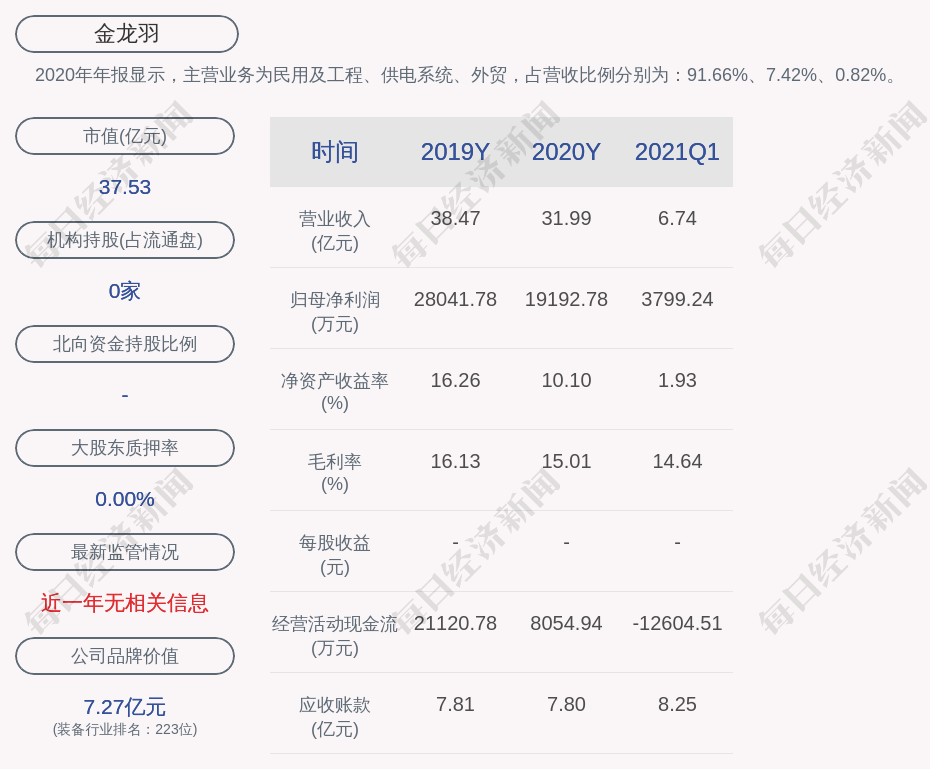Click the 毛利率(%) row label
930x769 pixels.
click(335, 473)
